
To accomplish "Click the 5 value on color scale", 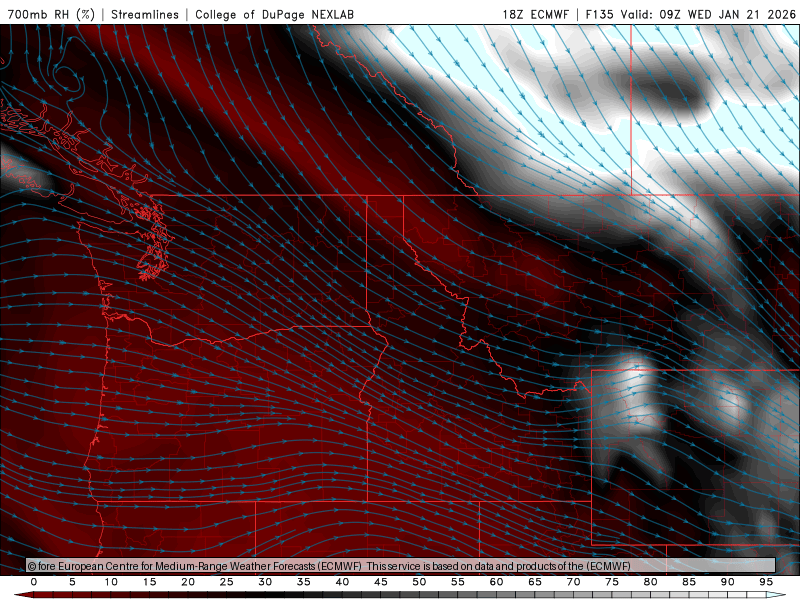I will pyautogui.click(x=72, y=582).
